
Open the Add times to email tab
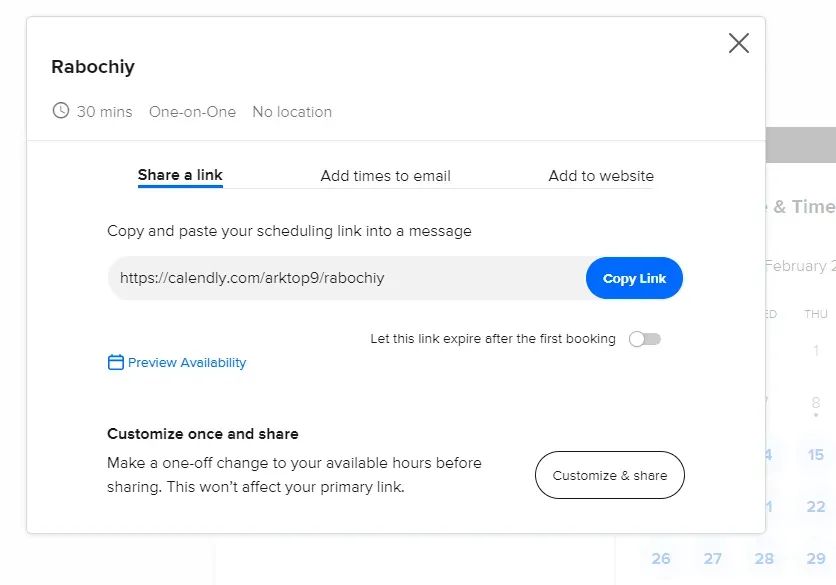(385, 176)
